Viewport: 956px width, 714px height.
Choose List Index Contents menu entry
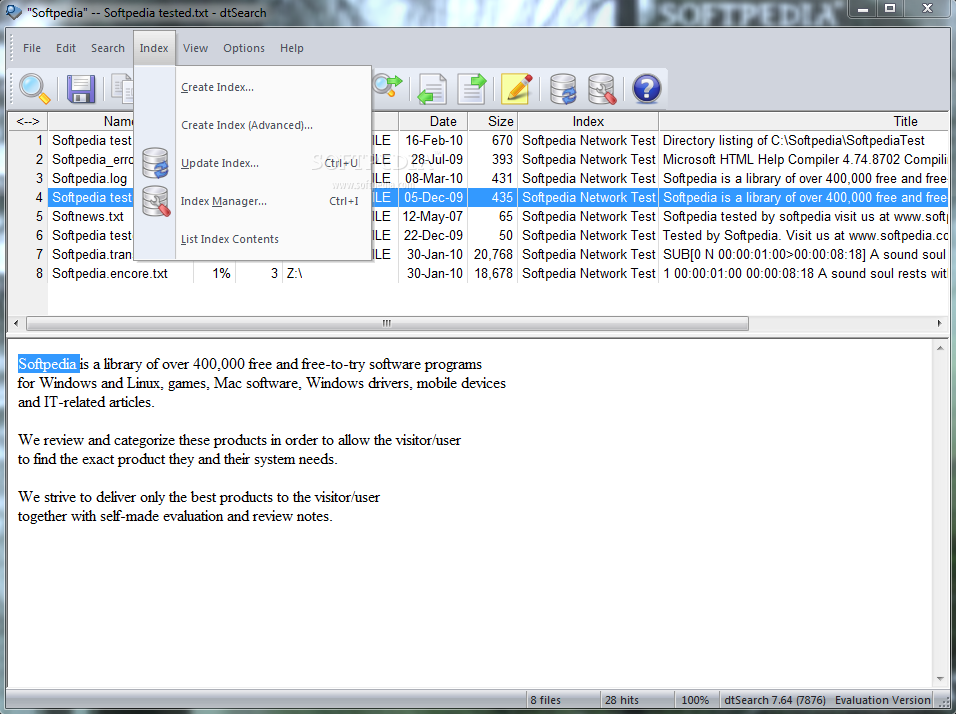point(252,239)
